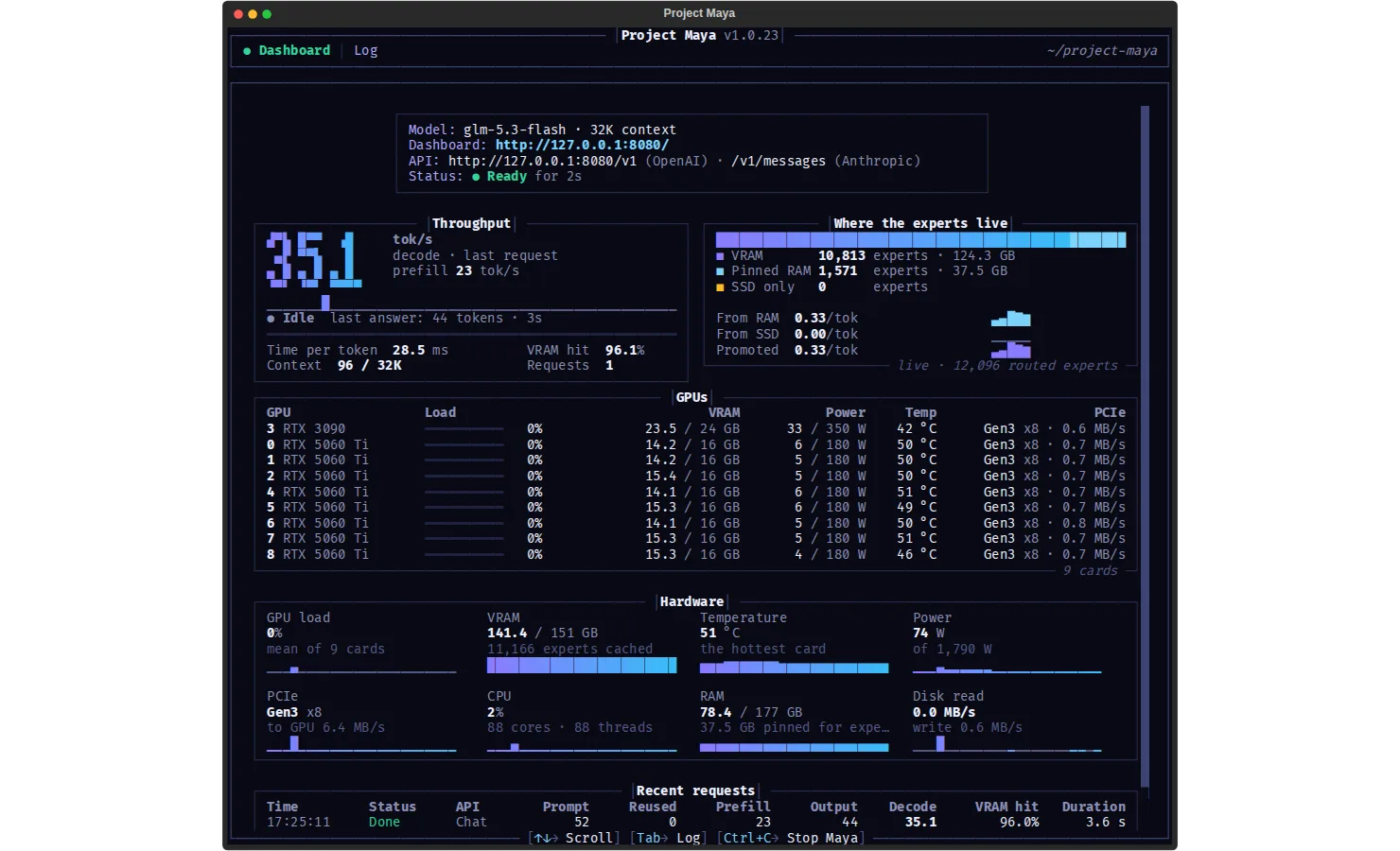1400x851 pixels.
Task: Click the Temp column header
Action: (x=920, y=412)
